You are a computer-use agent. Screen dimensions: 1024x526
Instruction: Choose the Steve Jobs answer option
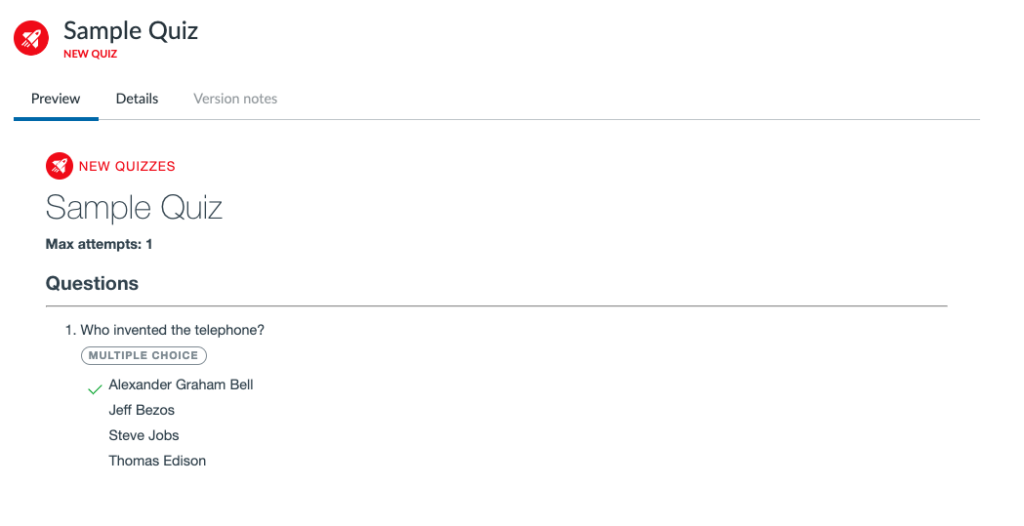144,435
